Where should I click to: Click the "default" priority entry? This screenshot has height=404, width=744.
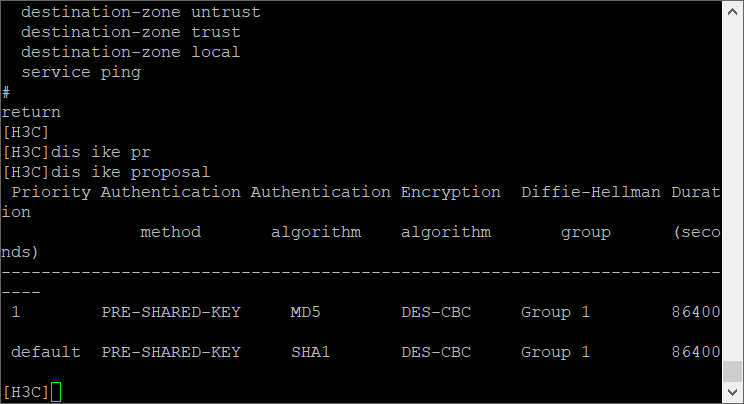46,352
